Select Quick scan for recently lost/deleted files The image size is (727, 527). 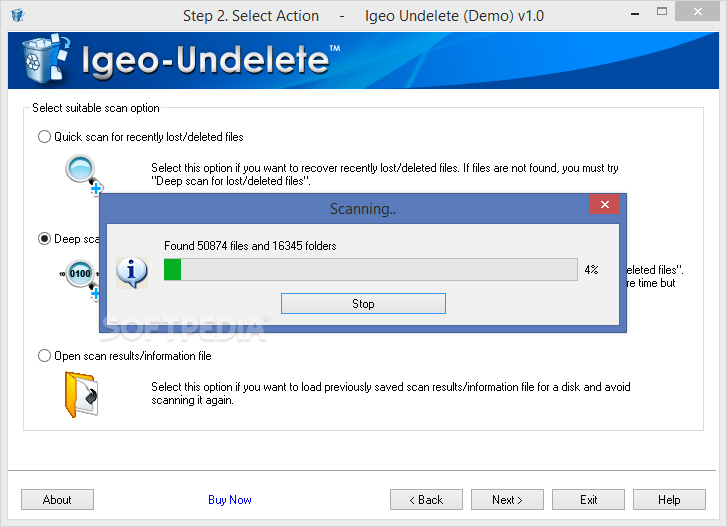(140, 137)
